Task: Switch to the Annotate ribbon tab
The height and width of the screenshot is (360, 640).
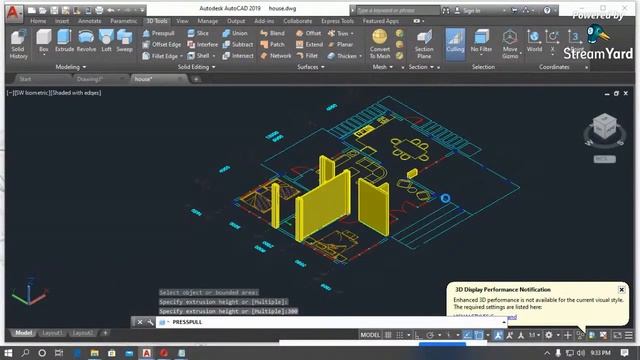Action: [89, 21]
